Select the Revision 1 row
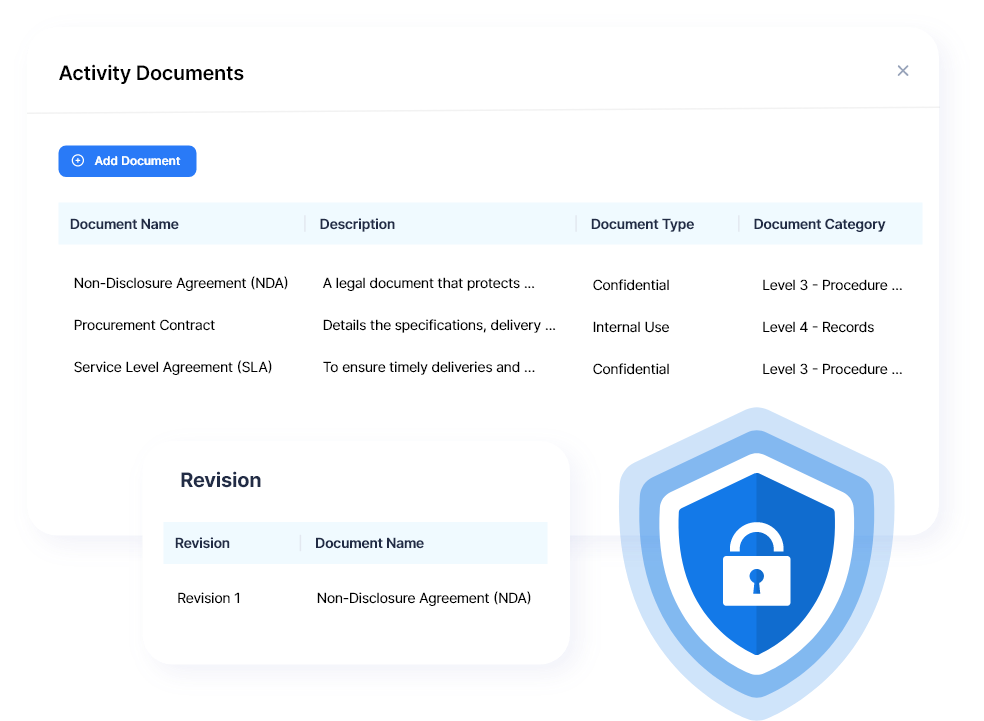984x721 pixels. coord(209,598)
